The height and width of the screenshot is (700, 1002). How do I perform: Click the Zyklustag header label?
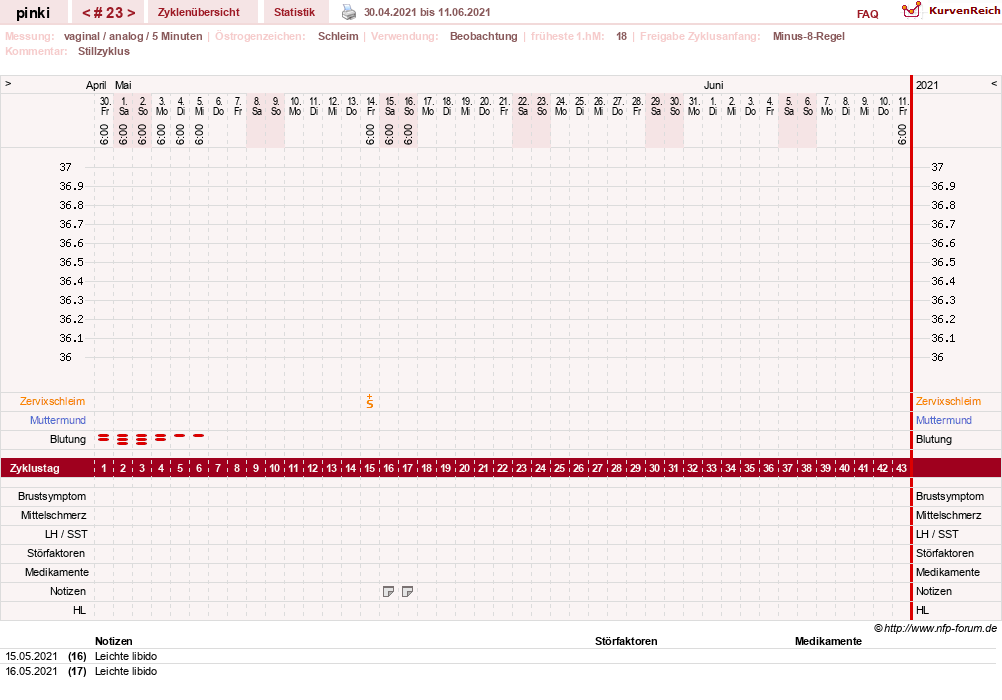tap(35, 469)
